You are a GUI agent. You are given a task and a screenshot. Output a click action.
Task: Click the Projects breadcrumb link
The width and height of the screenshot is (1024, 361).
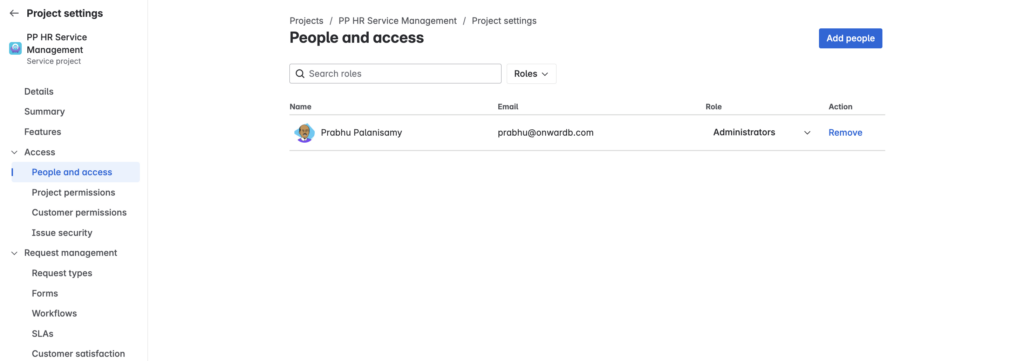(x=306, y=21)
